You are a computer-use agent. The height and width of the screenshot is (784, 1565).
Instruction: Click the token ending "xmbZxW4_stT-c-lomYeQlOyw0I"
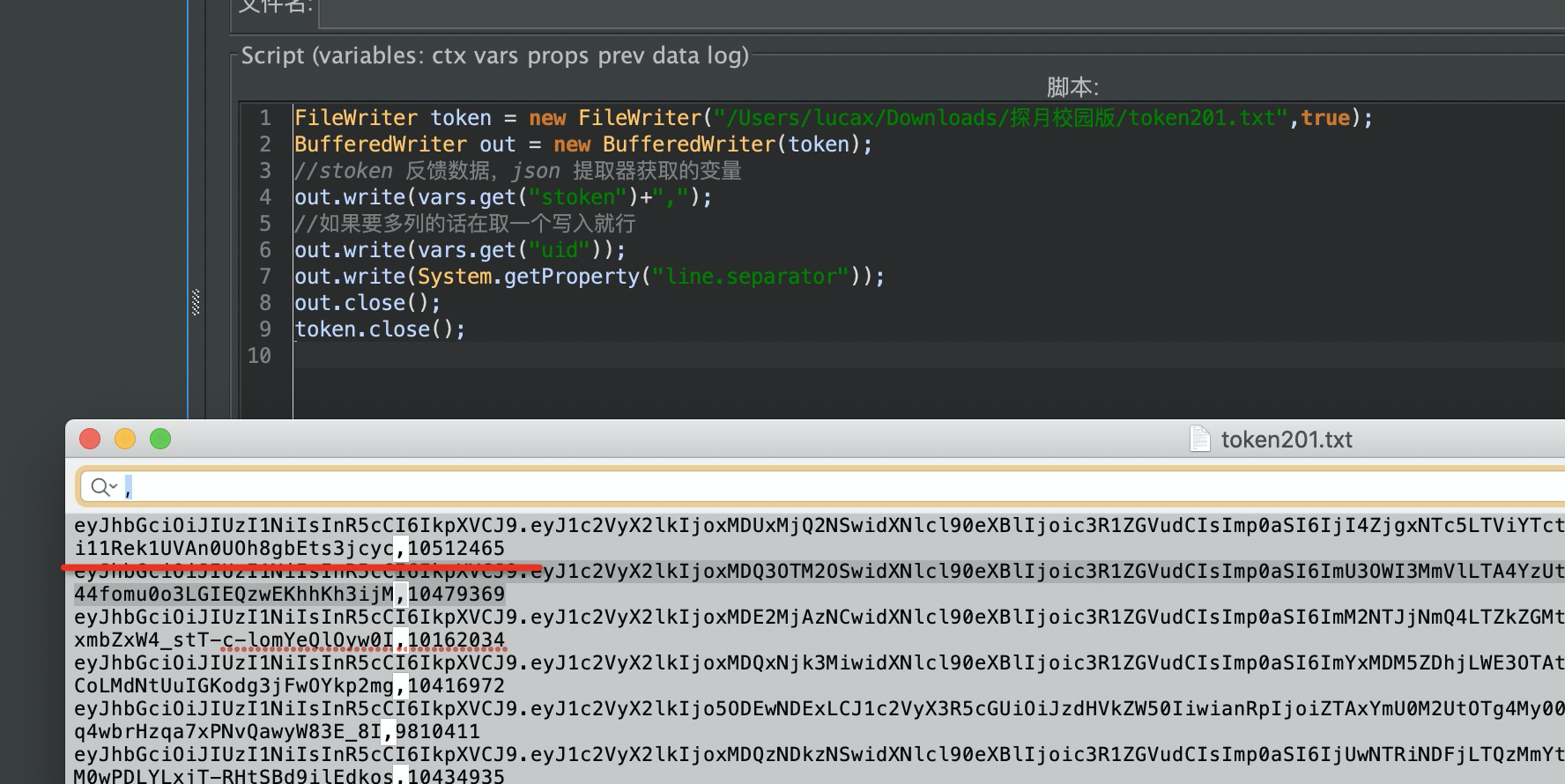pos(234,640)
